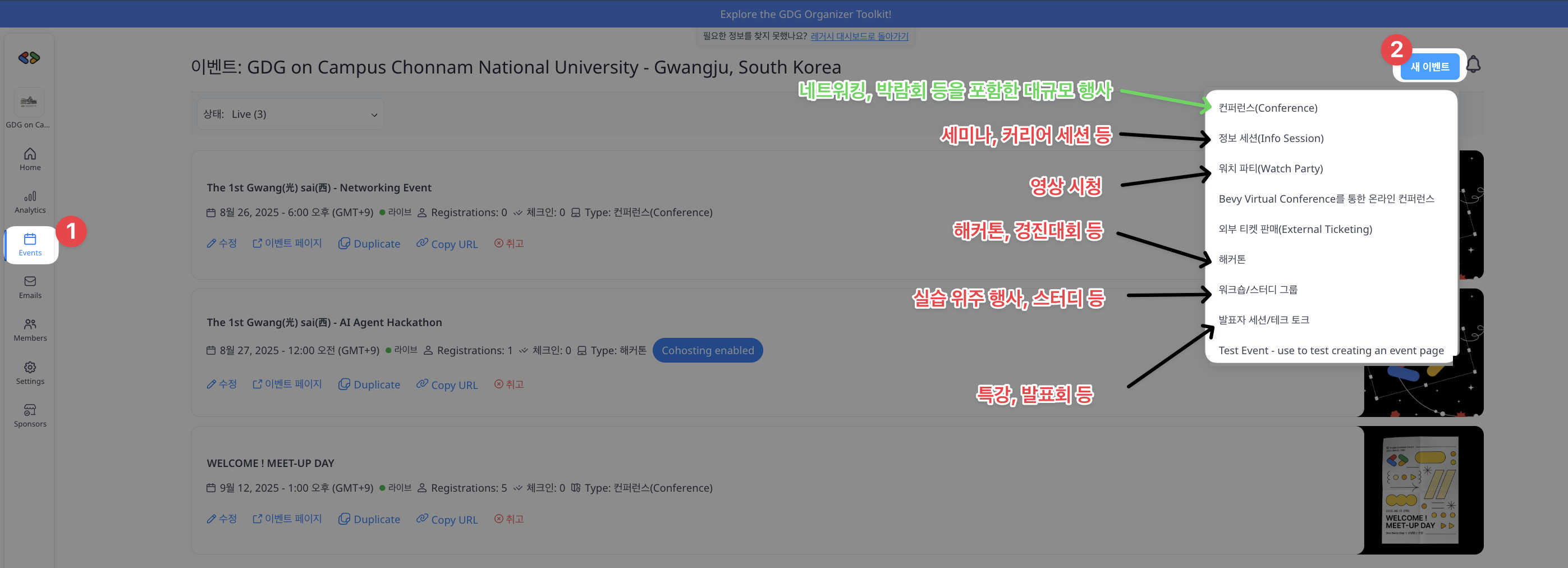
Task: Cancel (취고) the Networking Event
Action: [x=509, y=243]
